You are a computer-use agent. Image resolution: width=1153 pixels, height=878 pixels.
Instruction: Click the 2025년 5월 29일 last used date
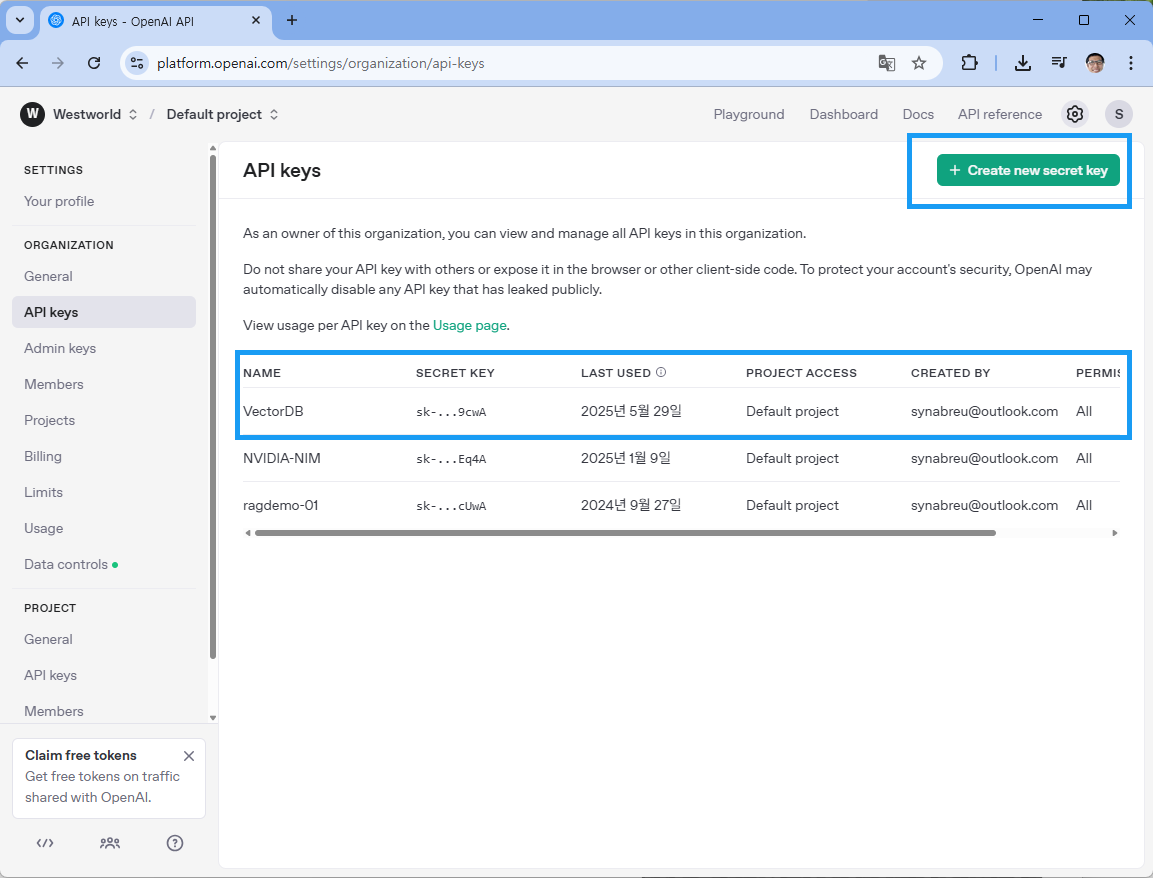pyautogui.click(x=631, y=411)
